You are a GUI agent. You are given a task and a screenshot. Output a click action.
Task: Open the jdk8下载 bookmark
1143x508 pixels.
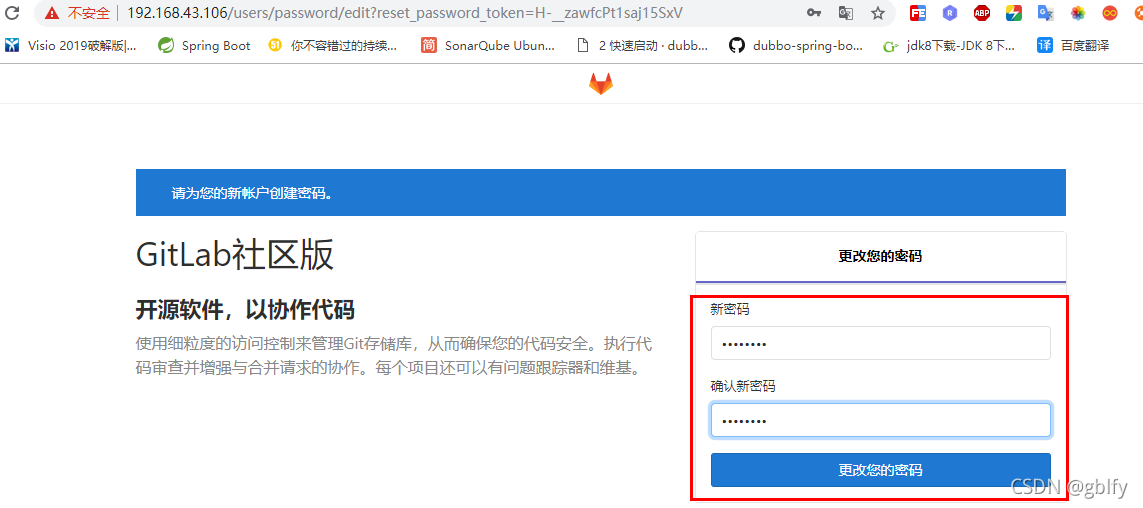949,45
